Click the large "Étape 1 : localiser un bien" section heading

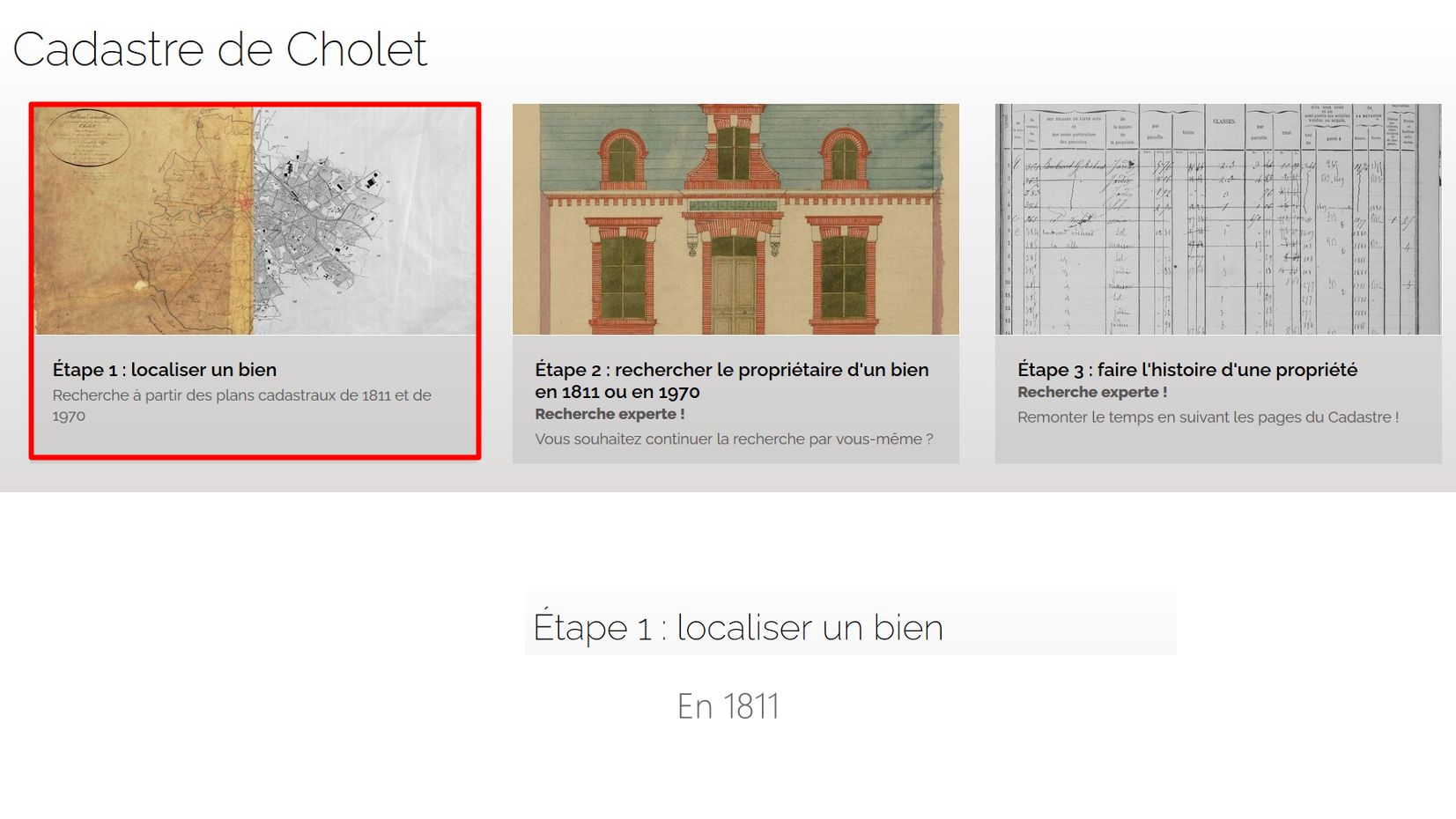click(738, 627)
